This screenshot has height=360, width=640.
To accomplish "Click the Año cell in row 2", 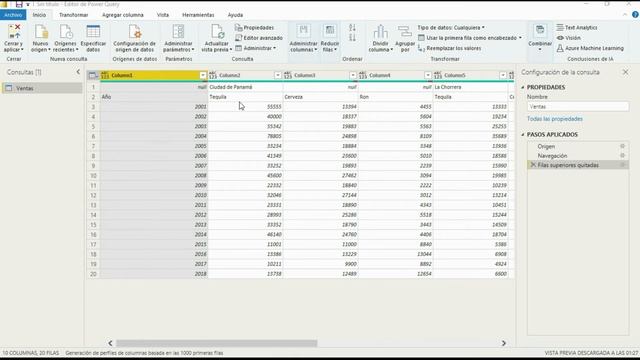I will point(154,97).
